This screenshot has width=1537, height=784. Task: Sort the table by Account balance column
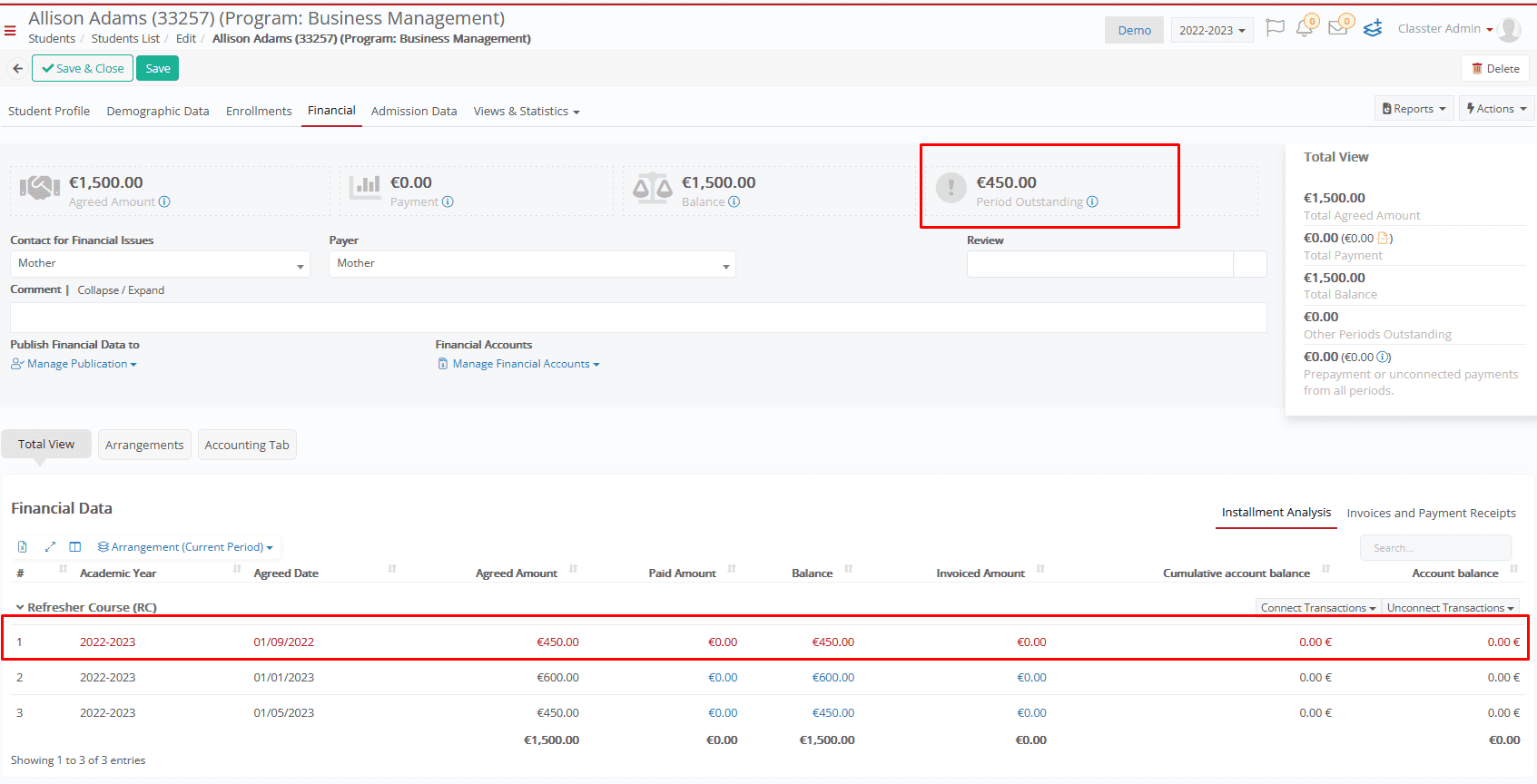coord(1455,573)
